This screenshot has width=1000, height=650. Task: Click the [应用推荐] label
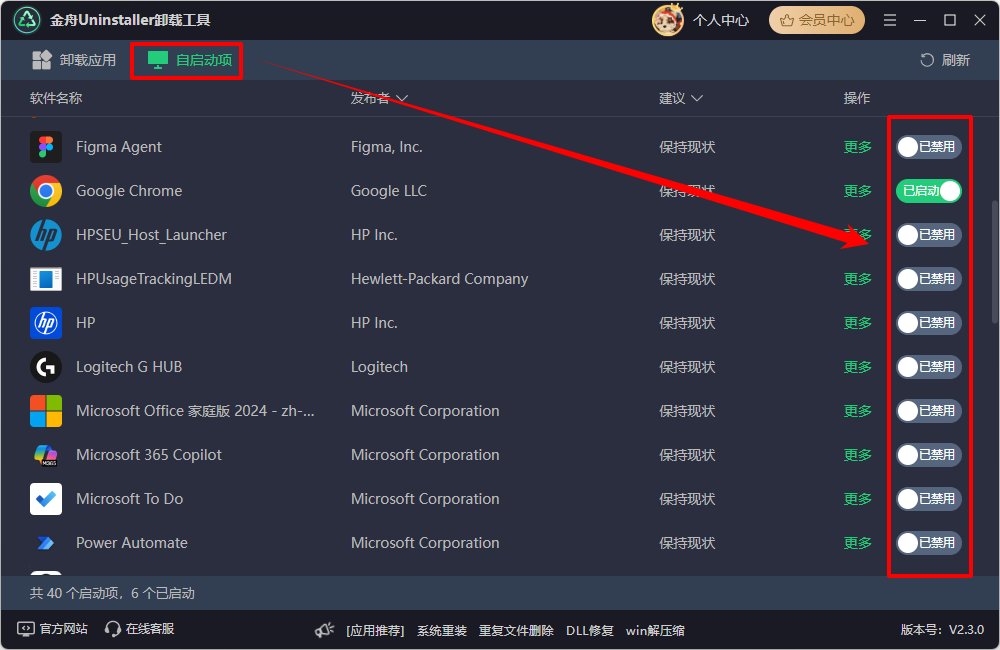(x=375, y=631)
